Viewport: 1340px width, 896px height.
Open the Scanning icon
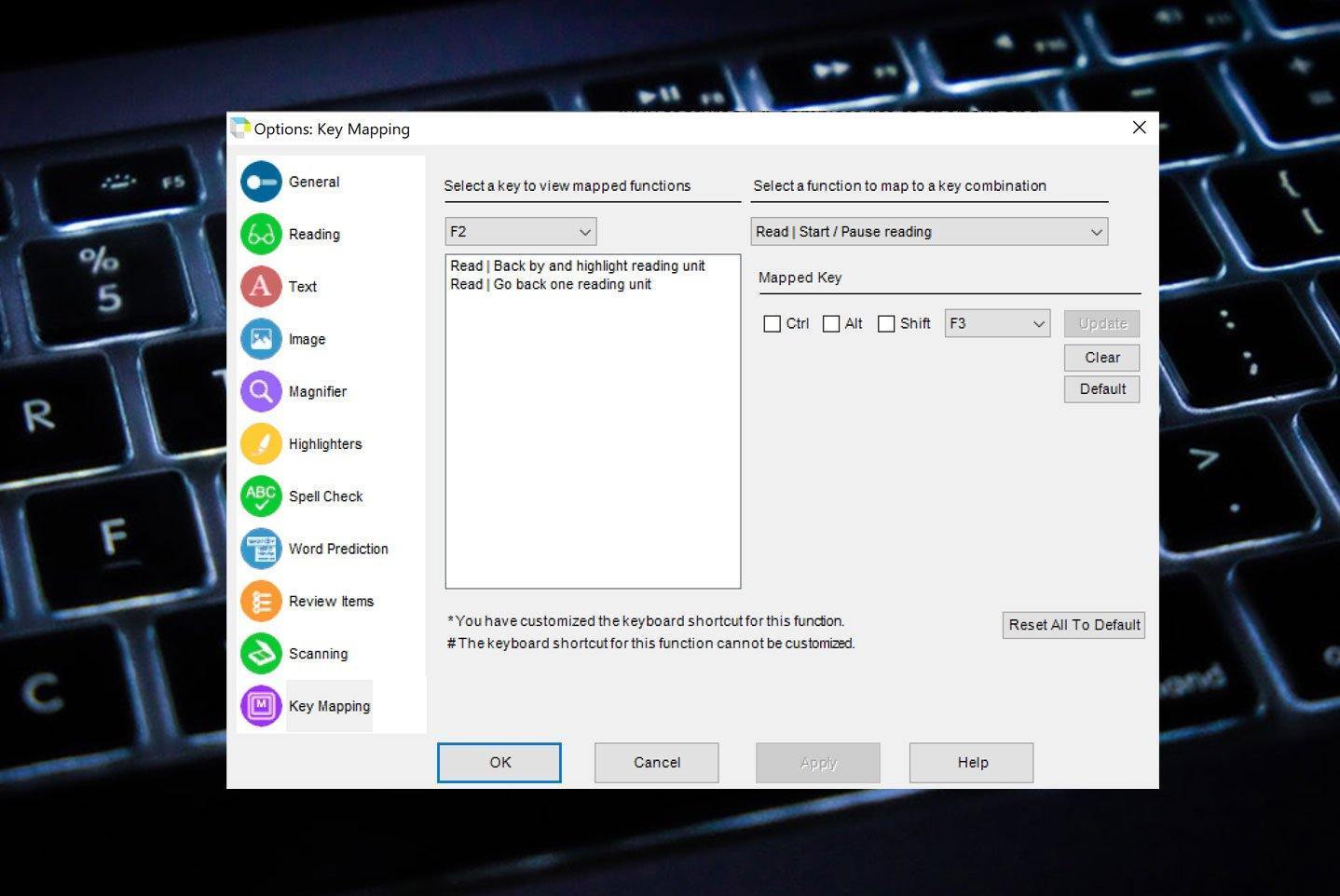pos(261,653)
